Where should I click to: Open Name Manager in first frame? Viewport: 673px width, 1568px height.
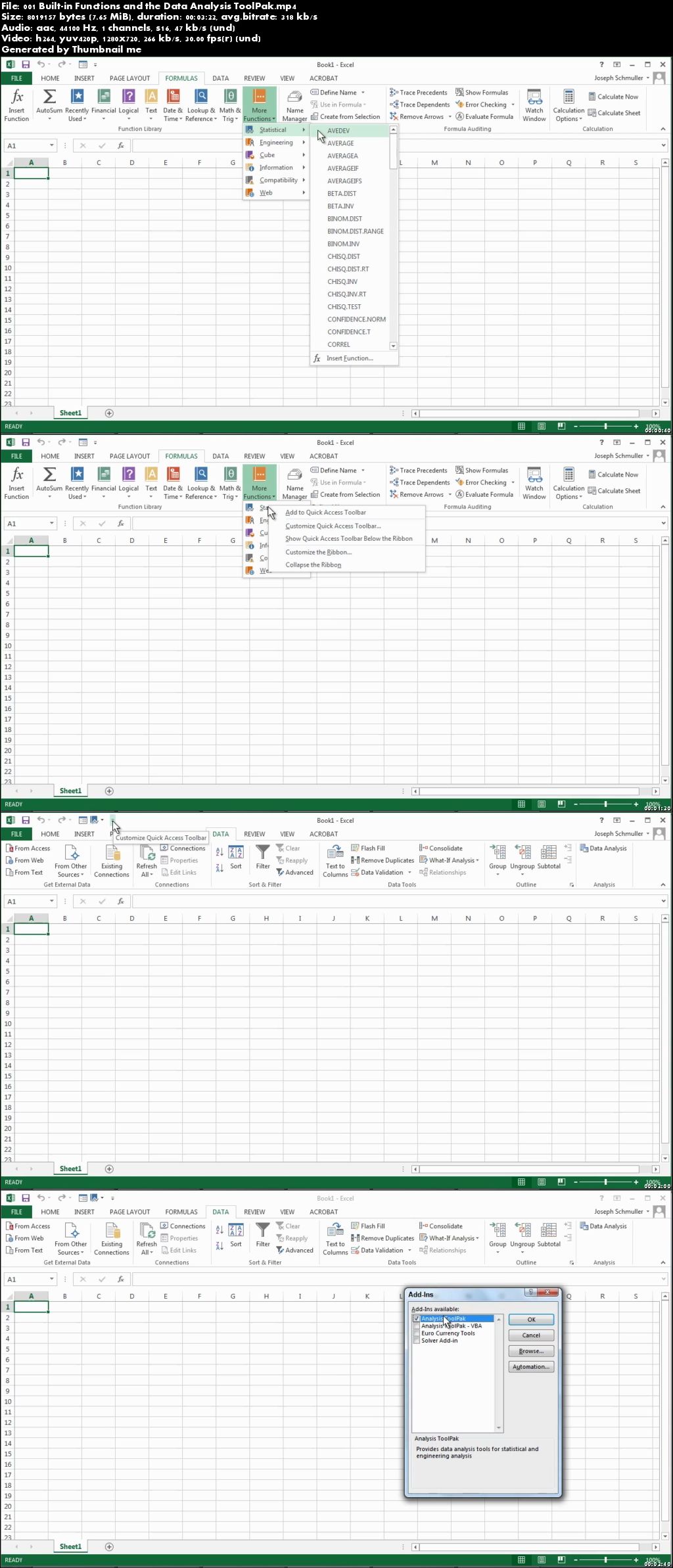pos(294,106)
